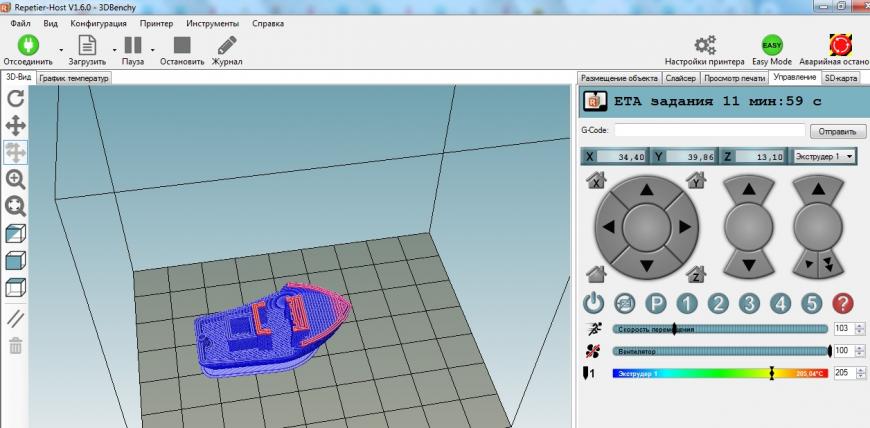Retract filament with extruder up arrow
The height and width of the screenshot is (428, 870).
point(818,190)
